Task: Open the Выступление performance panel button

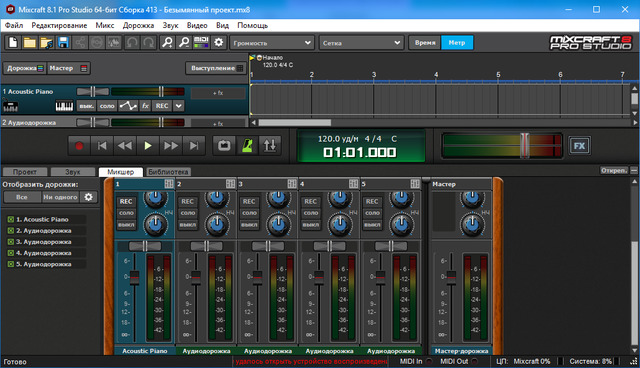Action: tap(216, 68)
